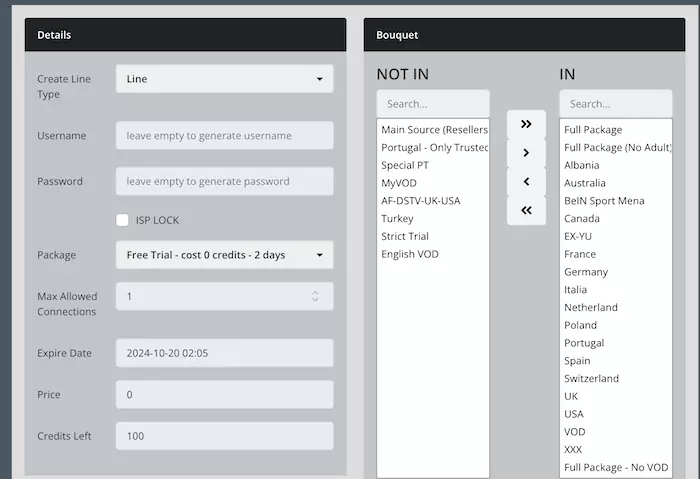The width and height of the screenshot is (700, 479).
Task: Click the Max Allowed Connections stepper arrows
Action: coord(315,296)
